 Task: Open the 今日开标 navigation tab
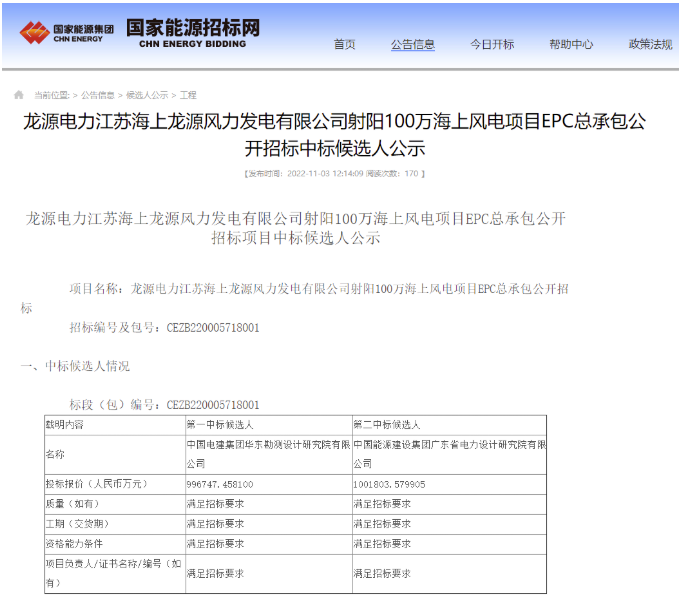point(492,44)
